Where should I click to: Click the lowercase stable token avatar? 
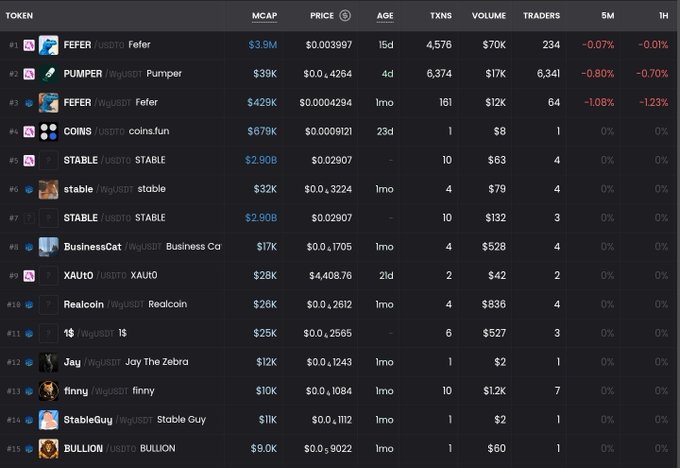coord(49,189)
